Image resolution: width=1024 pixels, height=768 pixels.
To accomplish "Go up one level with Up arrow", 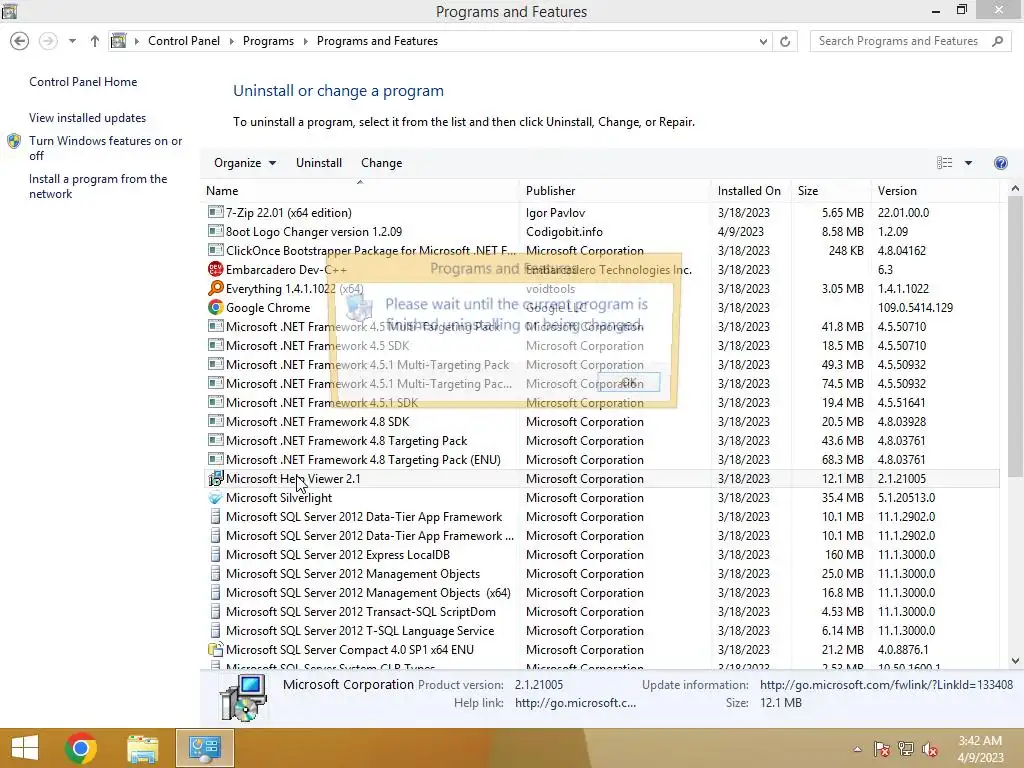I will point(95,41).
